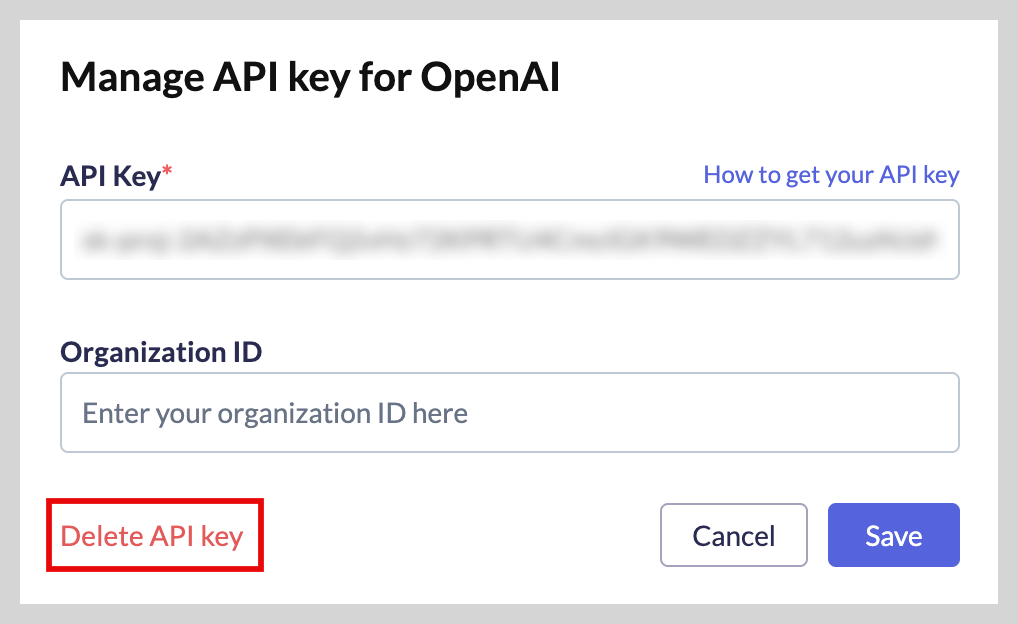This screenshot has height=624, width=1018.
Task: Click the blurred API key text
Action: point(510,240)
